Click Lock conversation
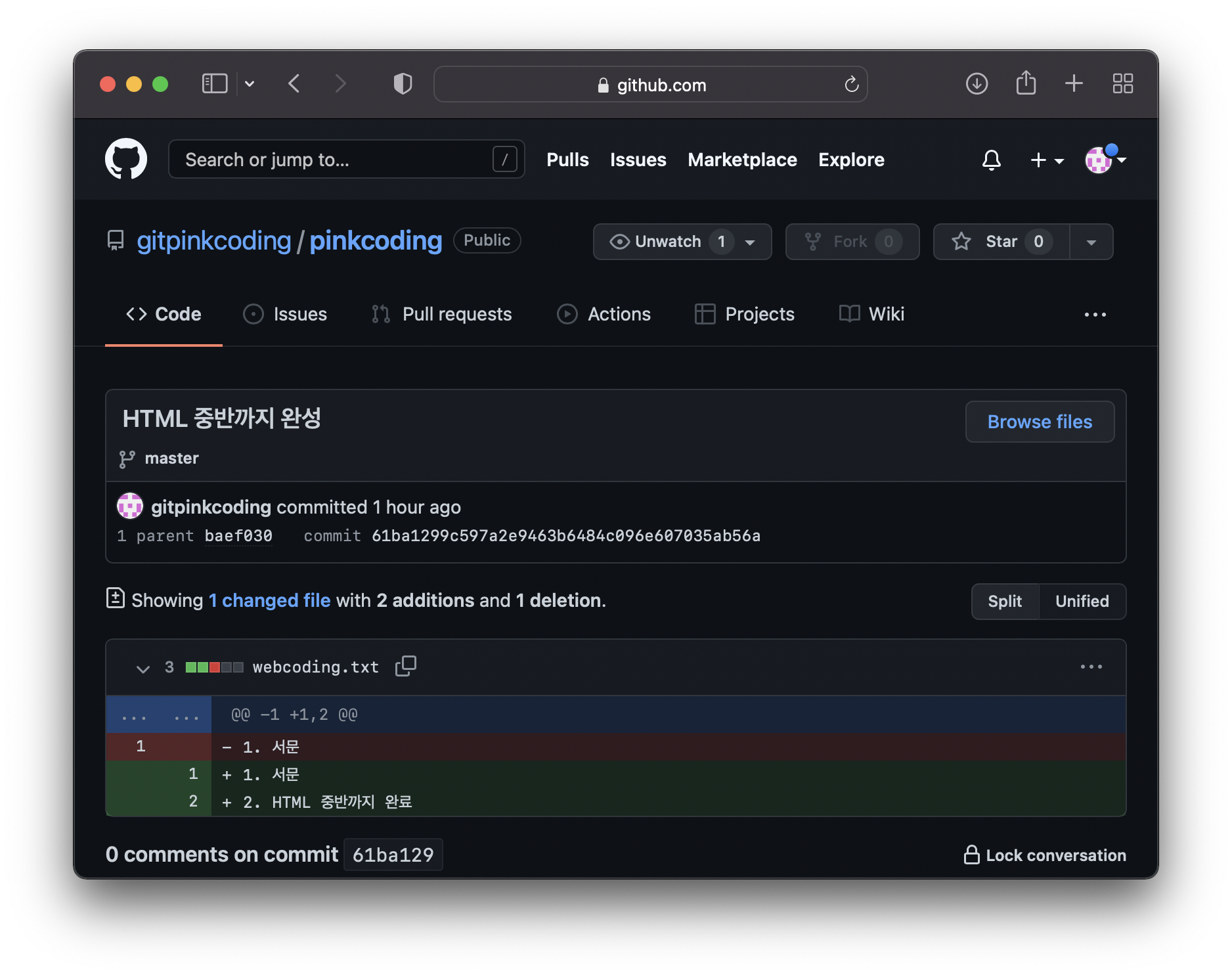Screen dimensions: 1232x976 1044,855
